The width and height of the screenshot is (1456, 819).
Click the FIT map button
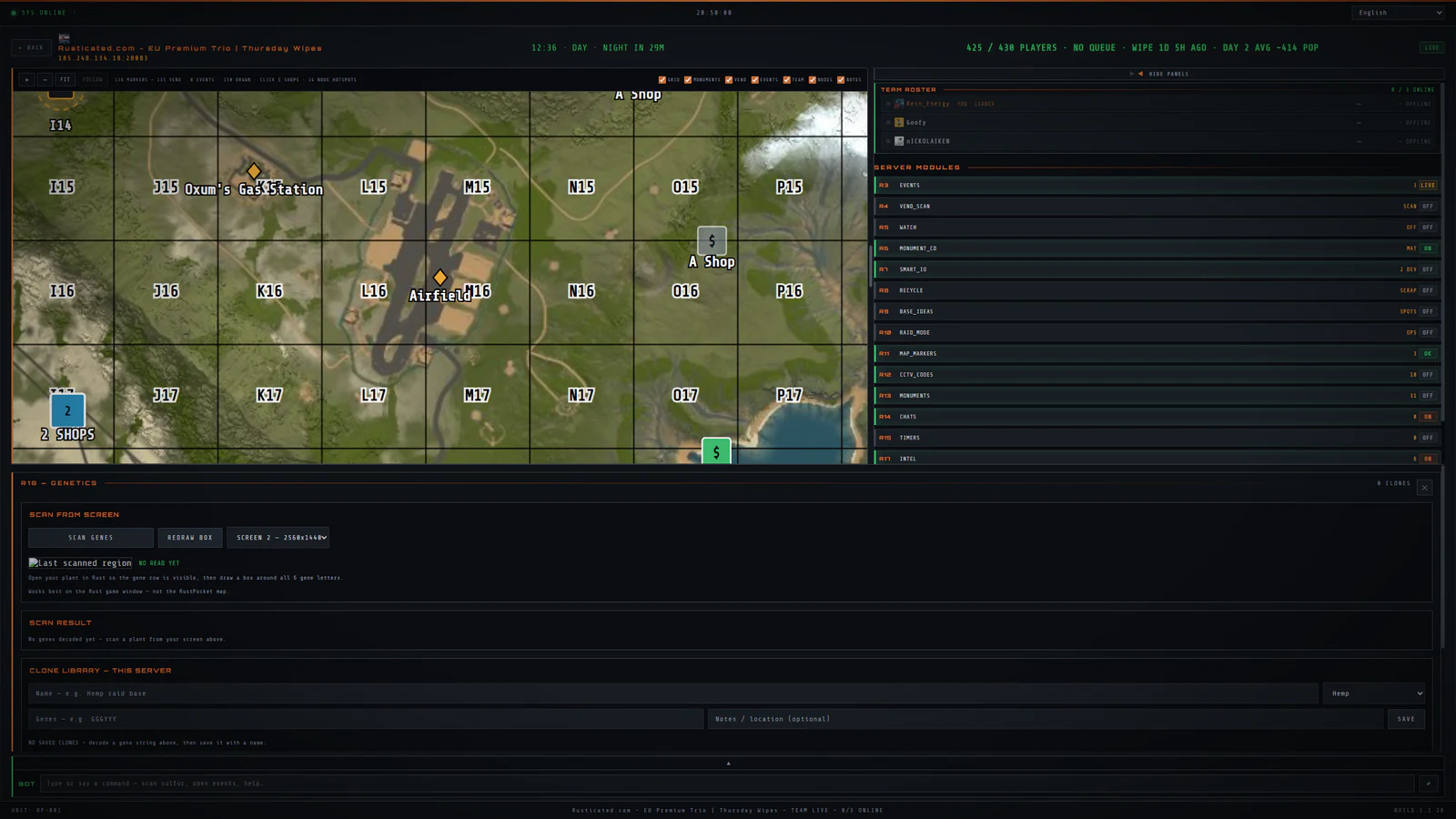pyautogui.click(x=65, y=79)
